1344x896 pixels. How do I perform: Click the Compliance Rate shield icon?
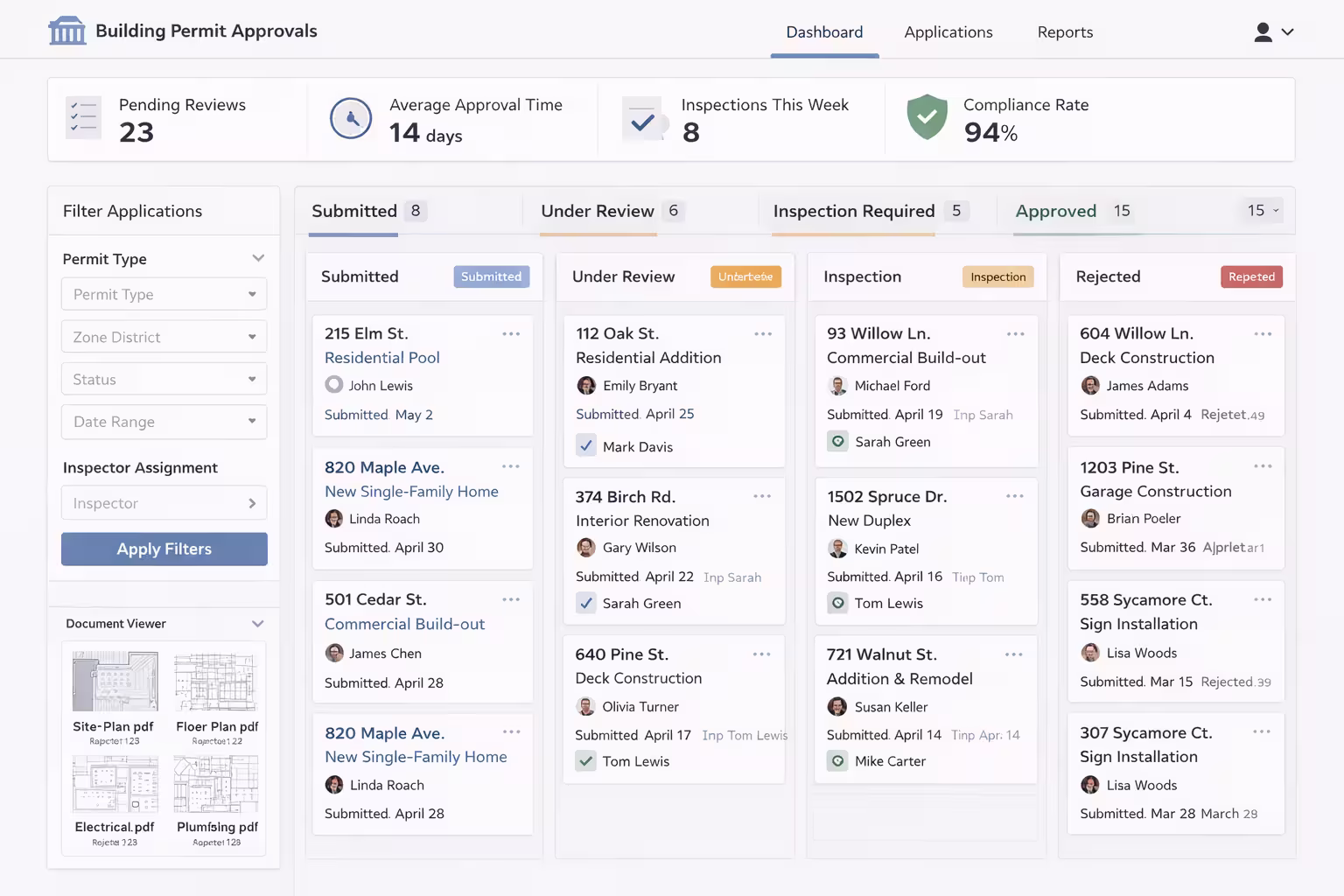pyautogui.click(x=927, y=117)
